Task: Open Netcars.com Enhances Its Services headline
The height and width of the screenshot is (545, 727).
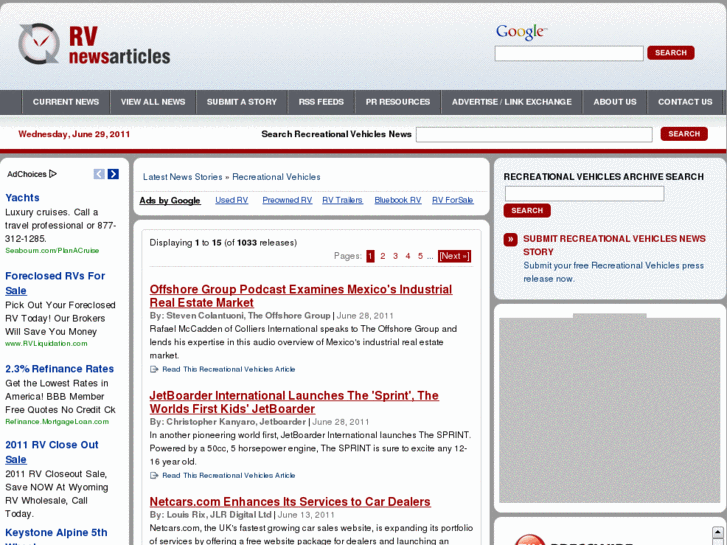Action: pos(290,502)
